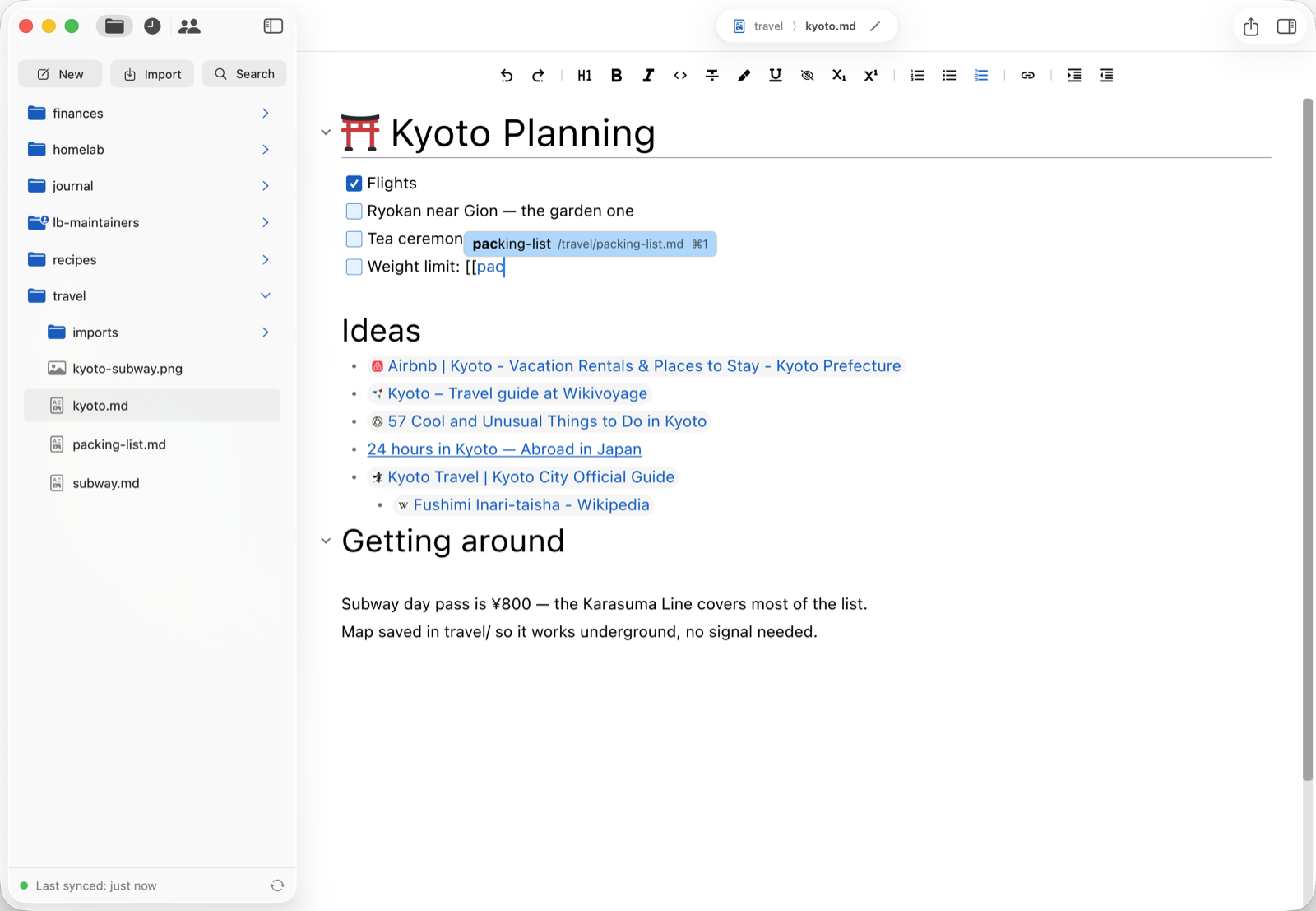Insert a hyperlink
Screen dimensions: 1316x911
(x=1028, y=75)
